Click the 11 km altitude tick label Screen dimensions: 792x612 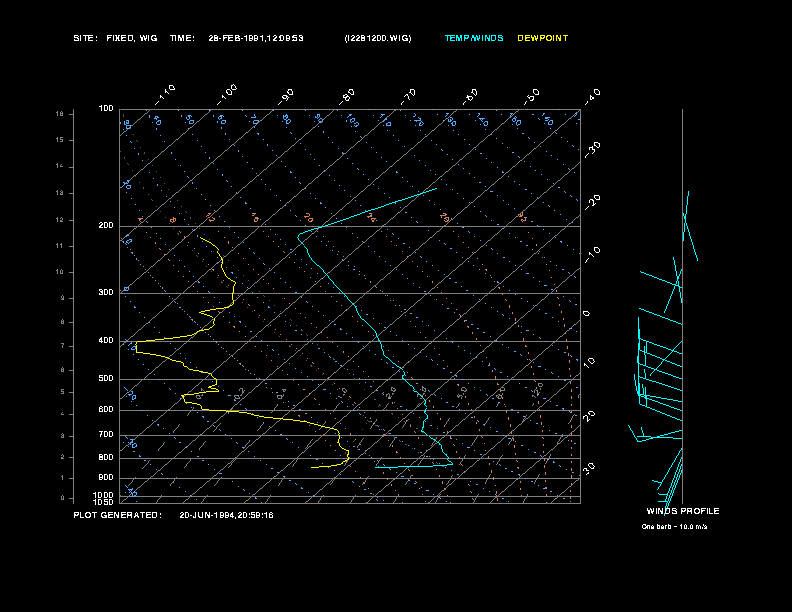click(60, 246)
